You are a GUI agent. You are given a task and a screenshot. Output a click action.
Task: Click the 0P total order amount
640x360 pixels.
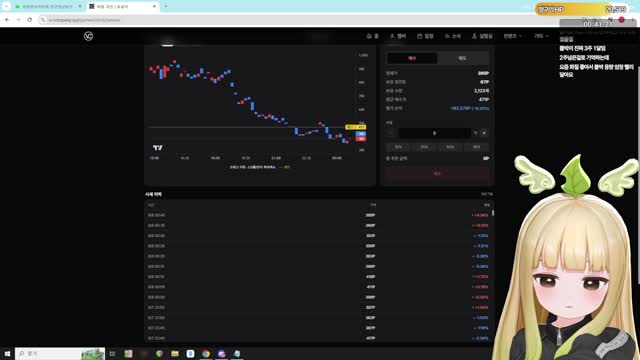[x=486, y=158]
